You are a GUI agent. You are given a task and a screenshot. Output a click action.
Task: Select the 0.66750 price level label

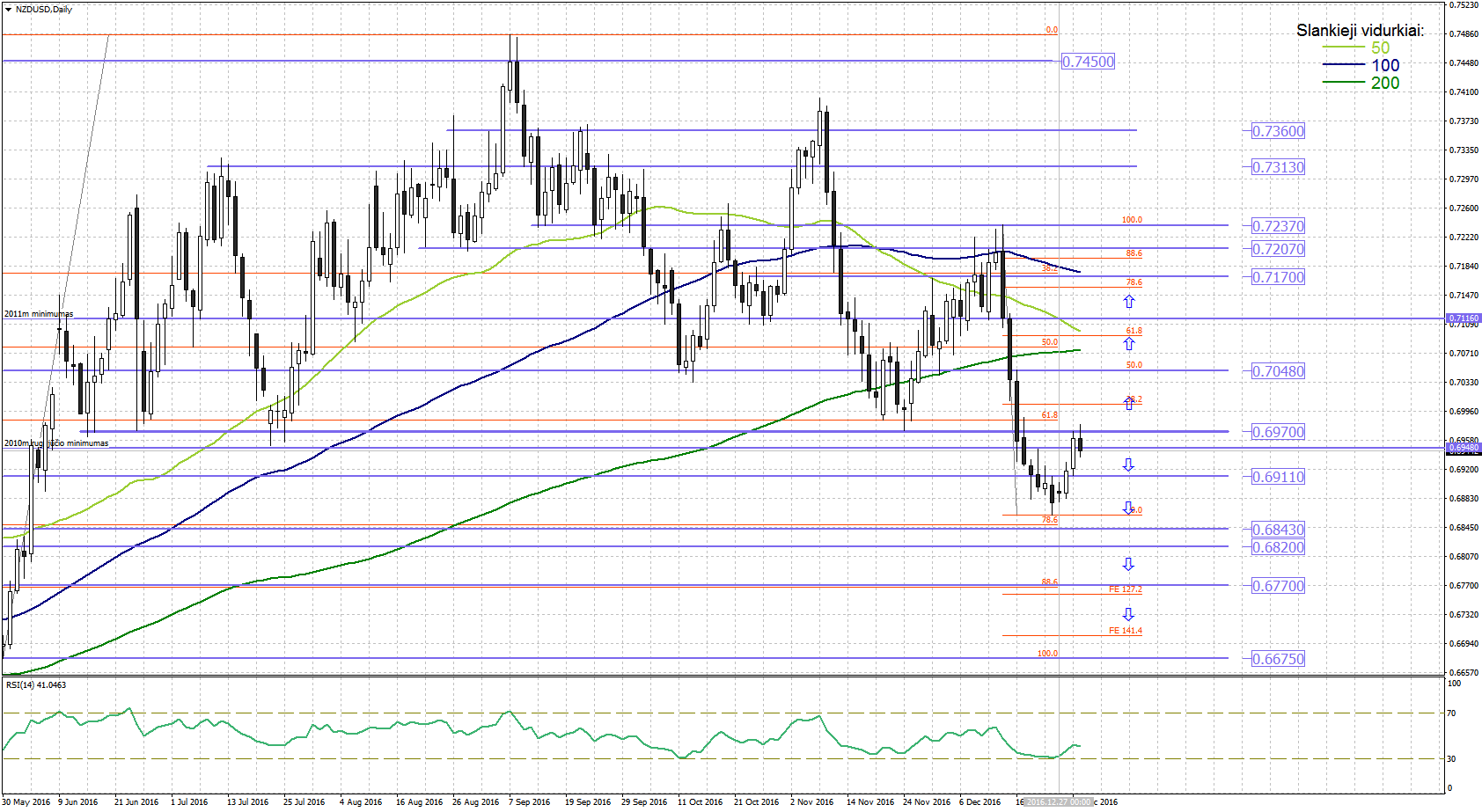point(1278,659)
